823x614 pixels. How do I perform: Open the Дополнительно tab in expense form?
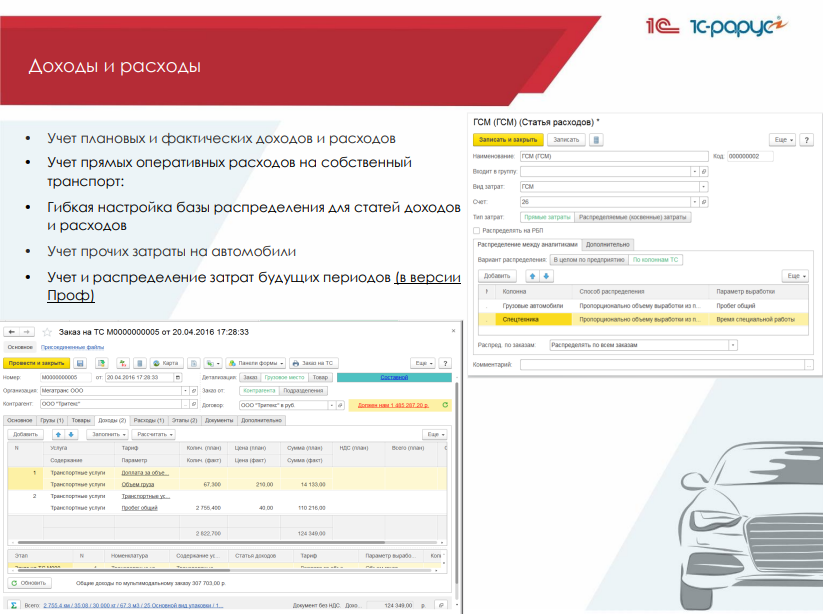coord(606,244)
